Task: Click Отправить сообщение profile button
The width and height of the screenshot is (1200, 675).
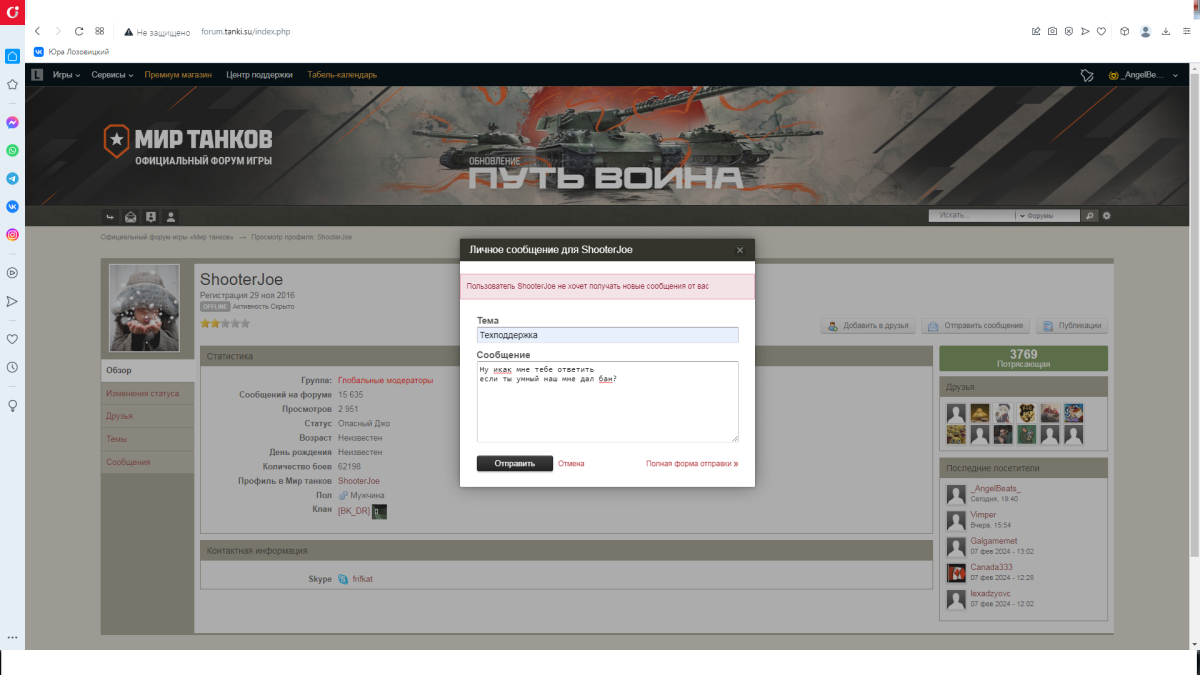Action: pyautogui.click(x=975, y=325)
